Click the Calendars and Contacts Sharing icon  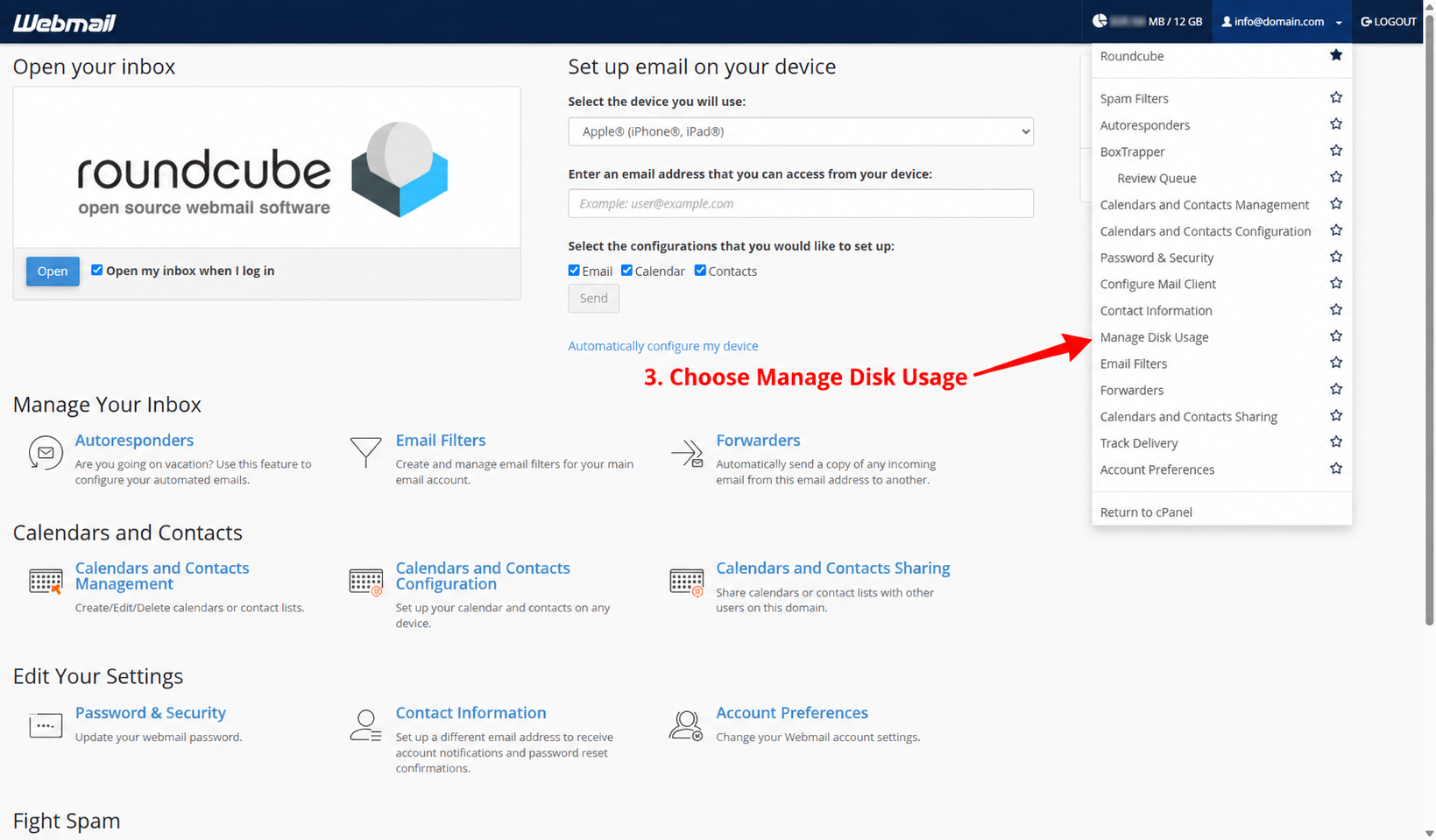[687, 582]
